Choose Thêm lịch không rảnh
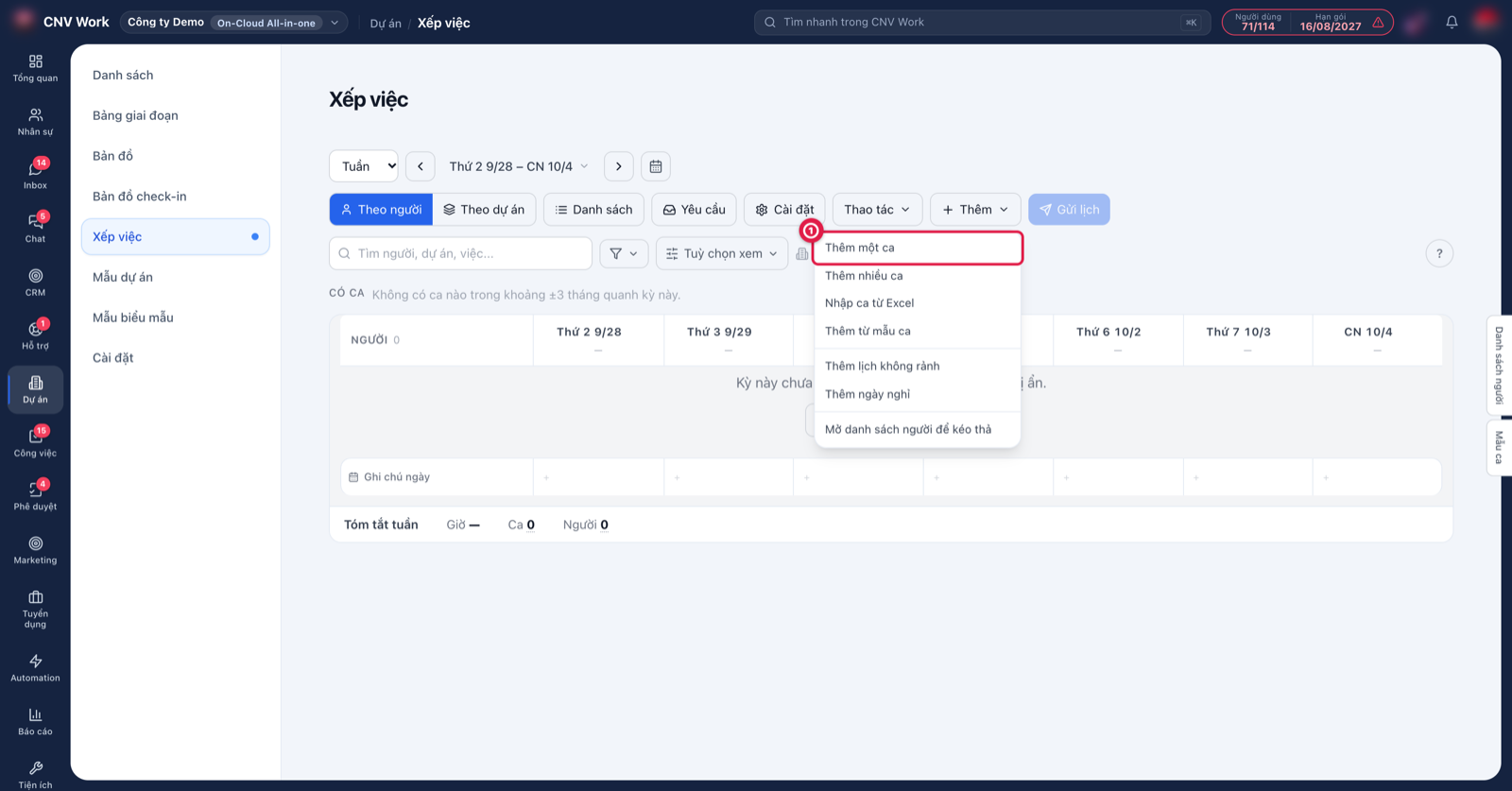 tap(918, 367)
